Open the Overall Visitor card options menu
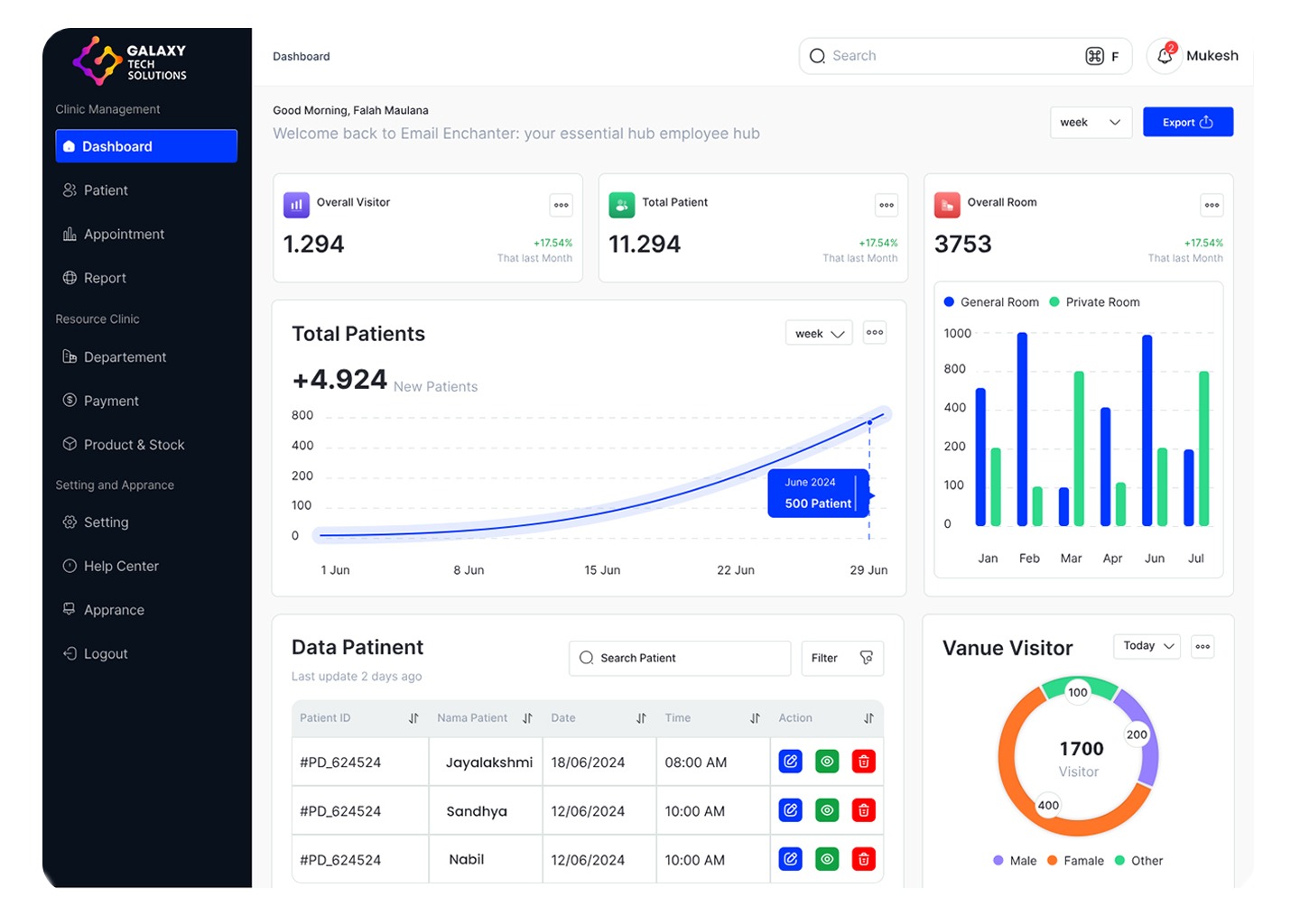Viewport: 1300px width, 924px height. pos(561,206)
